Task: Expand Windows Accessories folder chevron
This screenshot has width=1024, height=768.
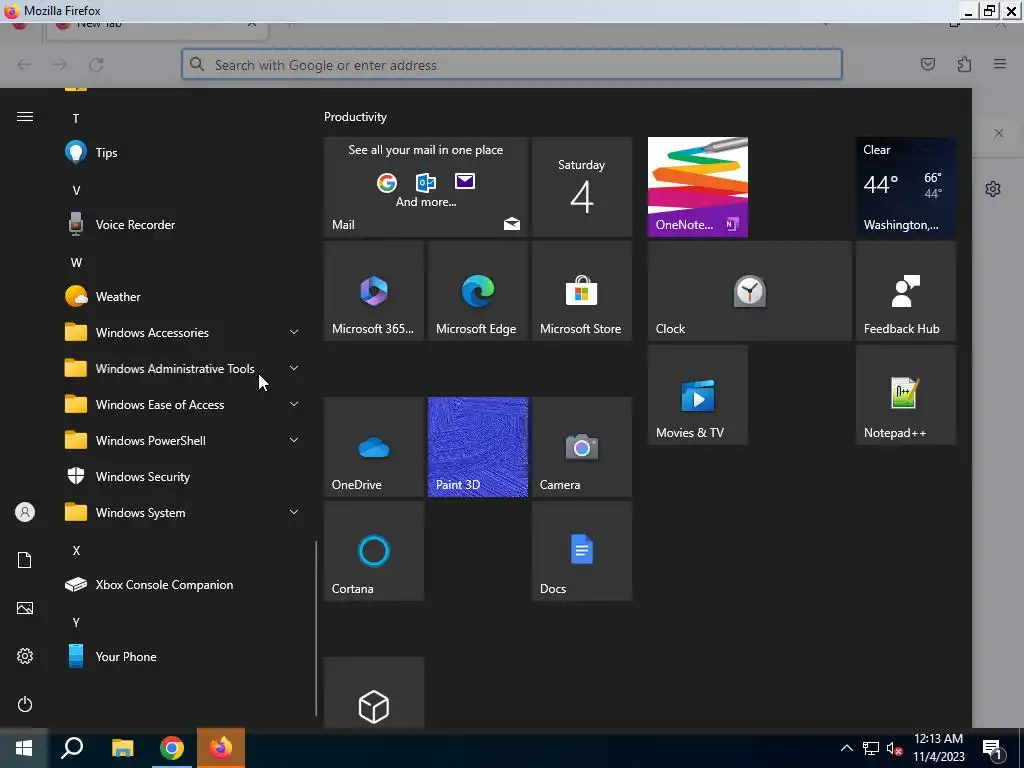Action: tap(294, 332)
